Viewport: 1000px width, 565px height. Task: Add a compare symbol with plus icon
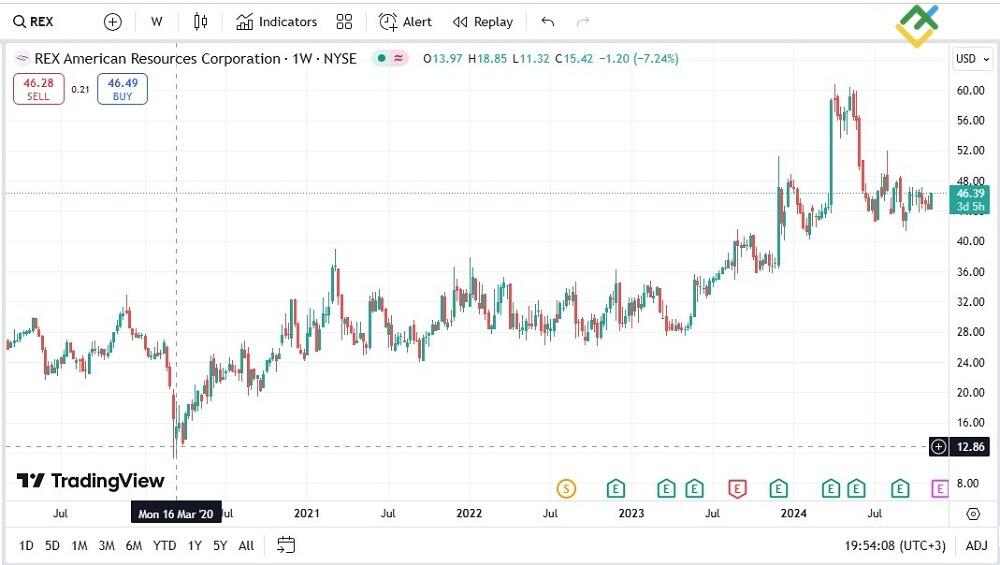coord(112,22)
